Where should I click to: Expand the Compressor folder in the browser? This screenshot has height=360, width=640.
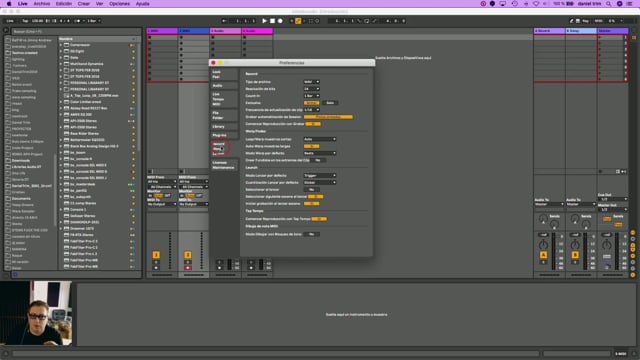61,45
